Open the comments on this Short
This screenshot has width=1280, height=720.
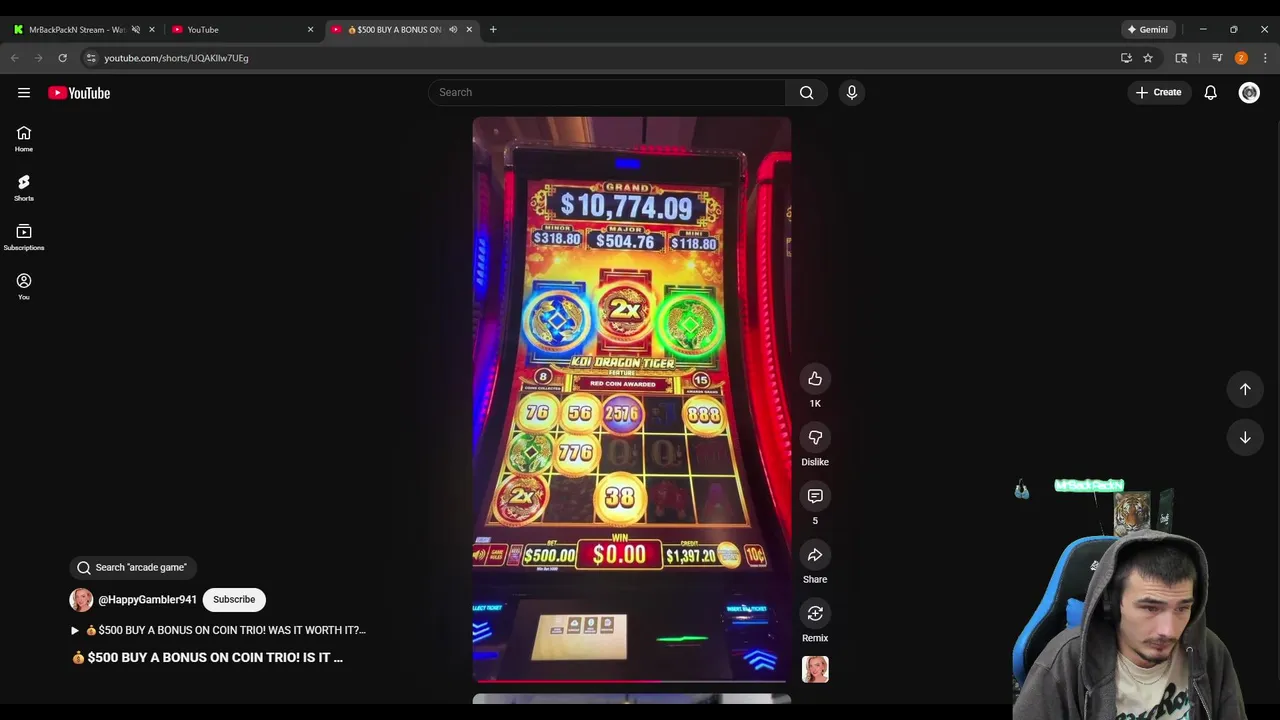(815, 496)
